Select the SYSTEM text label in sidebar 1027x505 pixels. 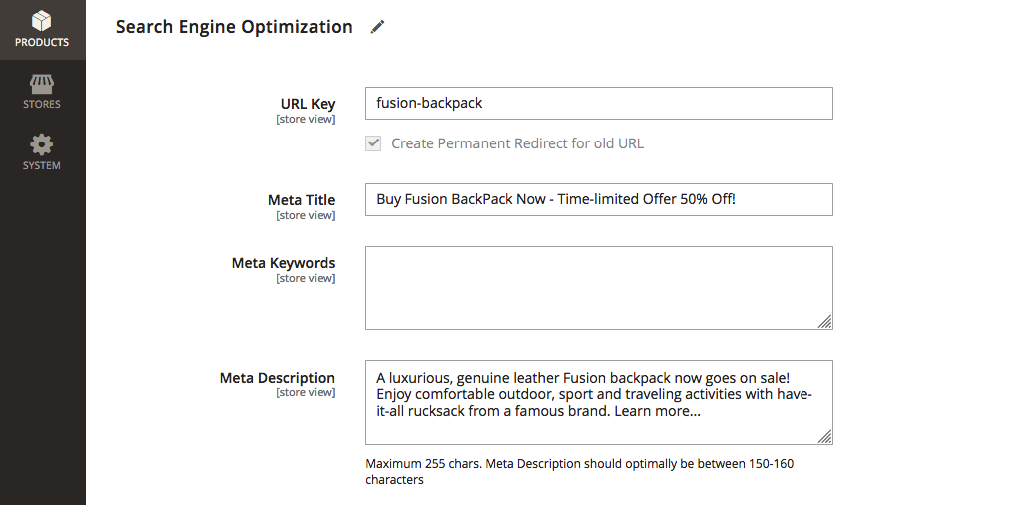pos(42,166)
